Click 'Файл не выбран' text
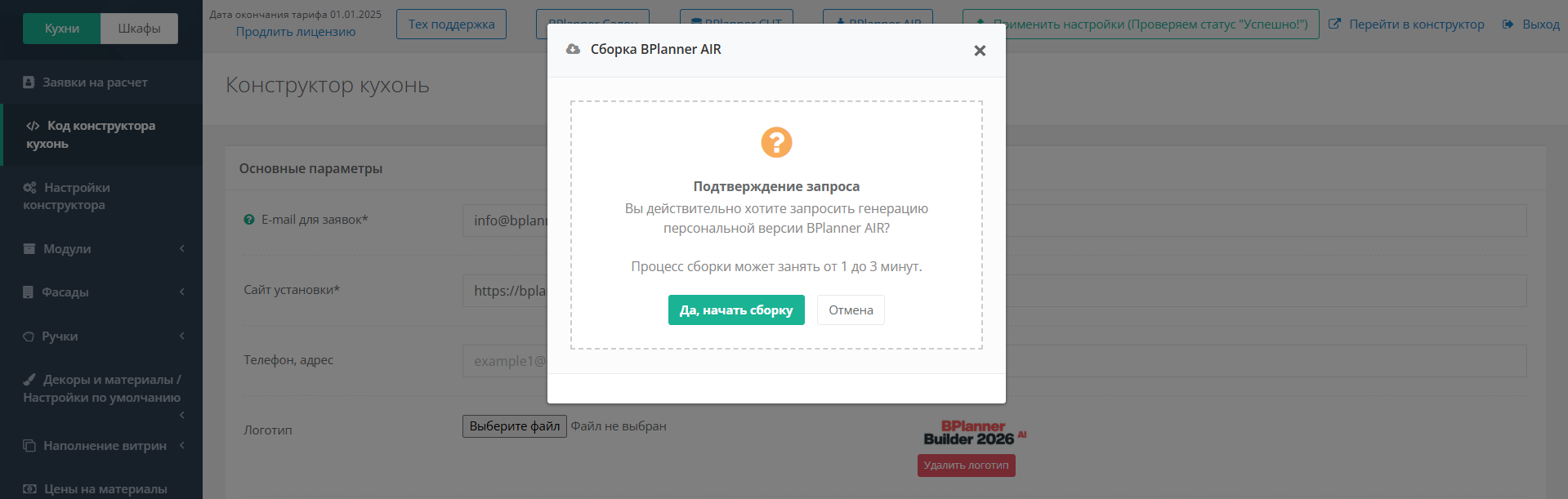Screen dimensions: 1568x499 (x=619, y=426)
